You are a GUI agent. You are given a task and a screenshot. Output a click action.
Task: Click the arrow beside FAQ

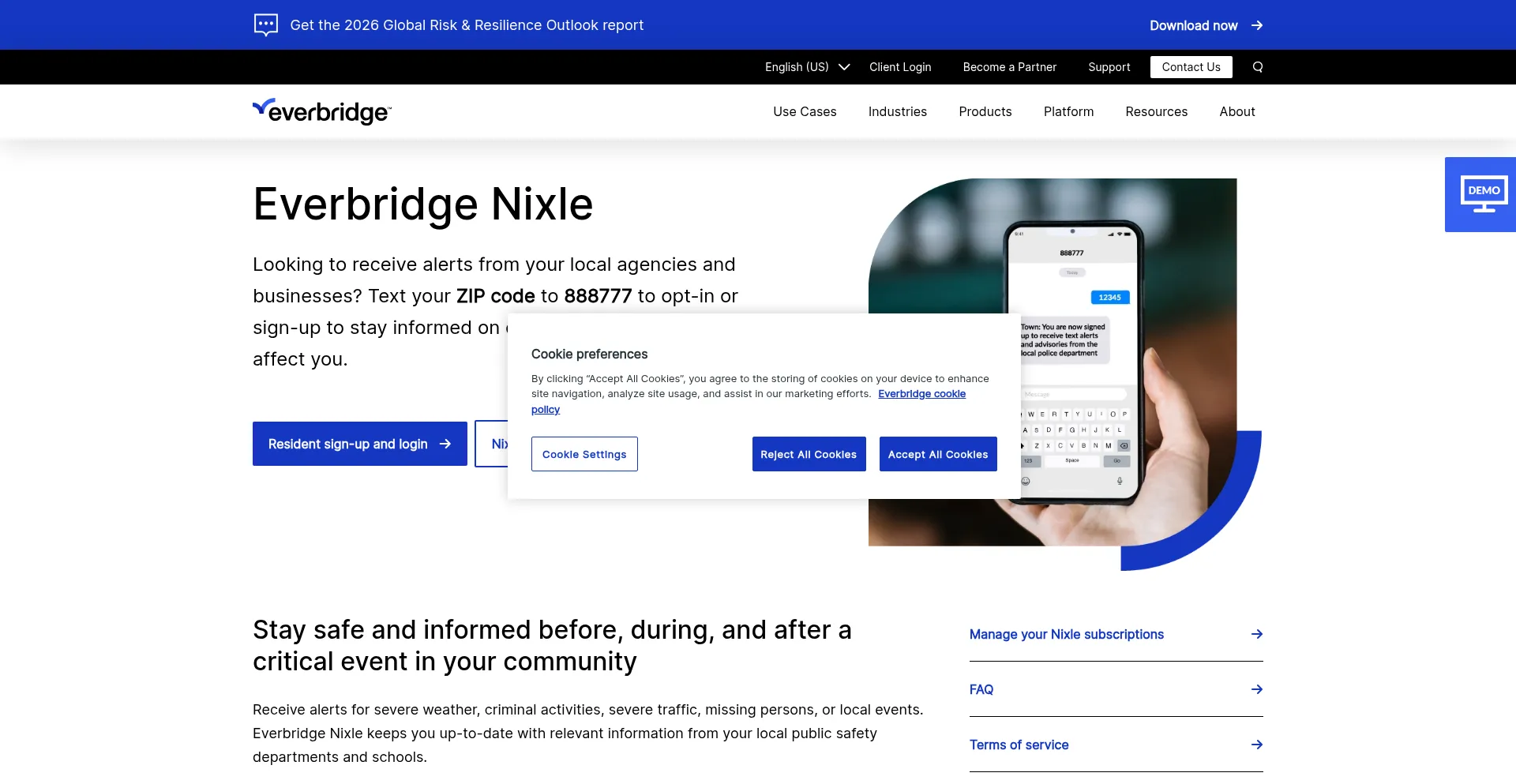pyautogui.click(x=1256, y=689)
